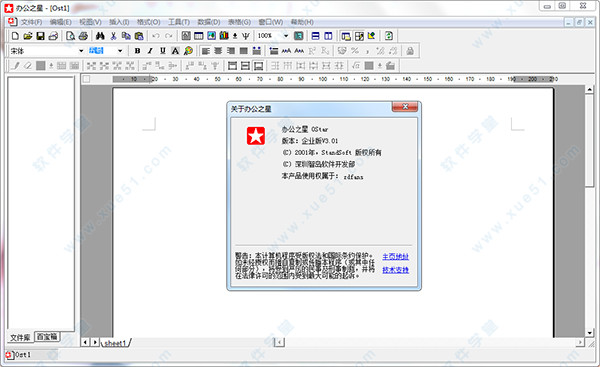Click the vertical split window icon

[328, 36]
